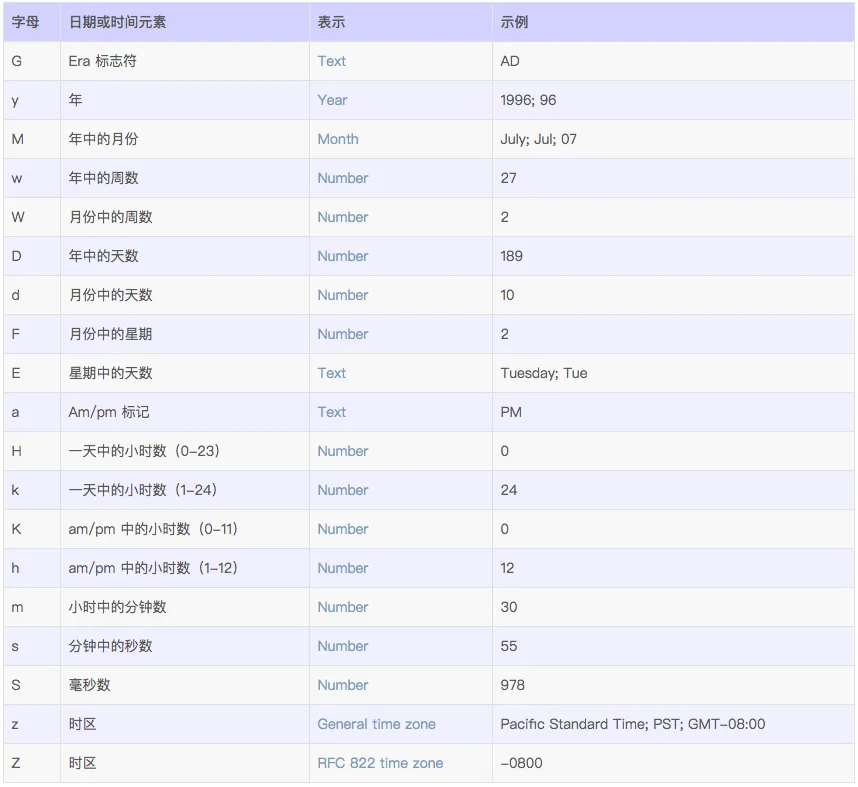Click the 日期或时间元素 column header

[117, 22]
